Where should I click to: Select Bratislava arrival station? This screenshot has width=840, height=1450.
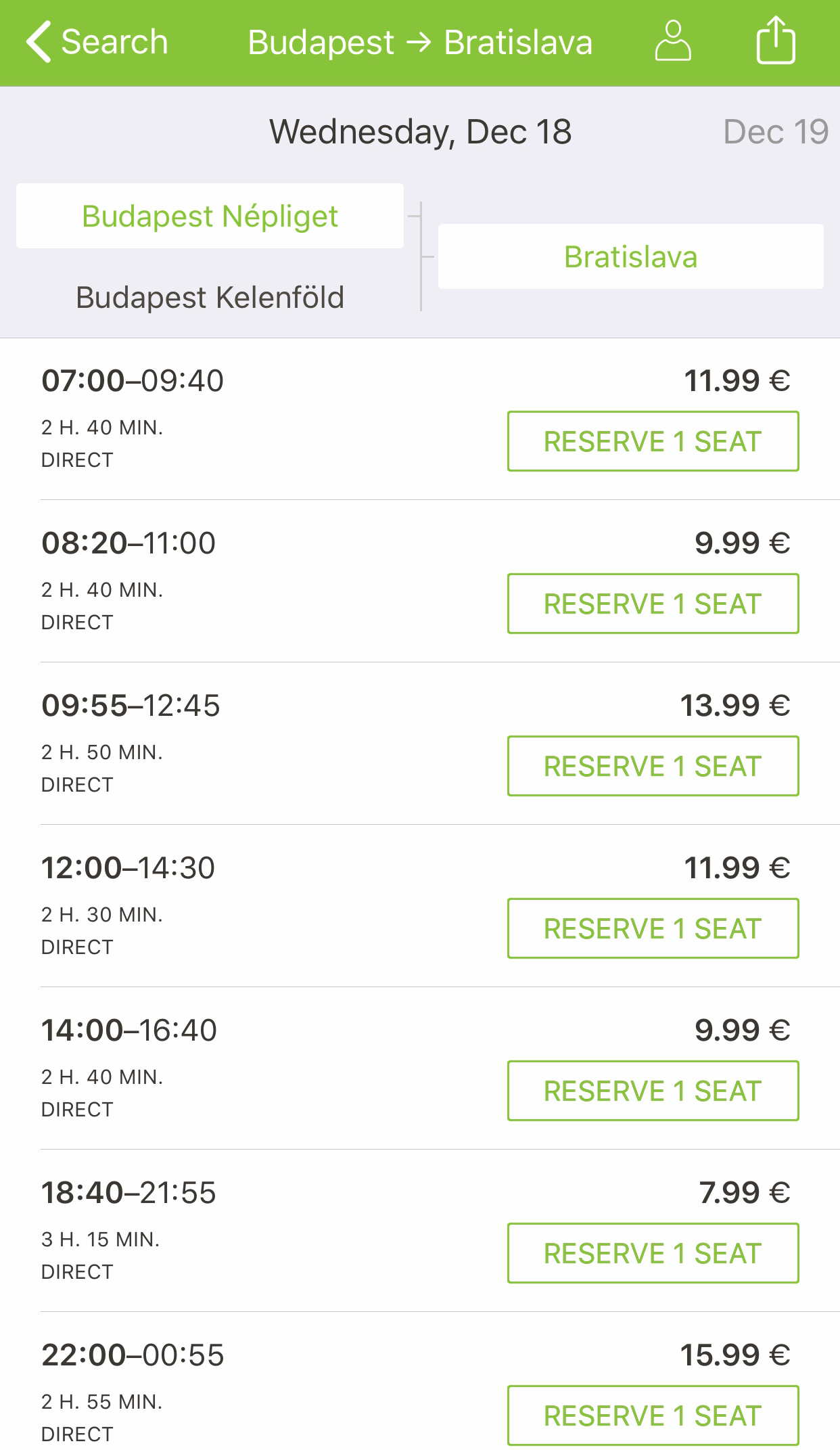click(630, 257)
